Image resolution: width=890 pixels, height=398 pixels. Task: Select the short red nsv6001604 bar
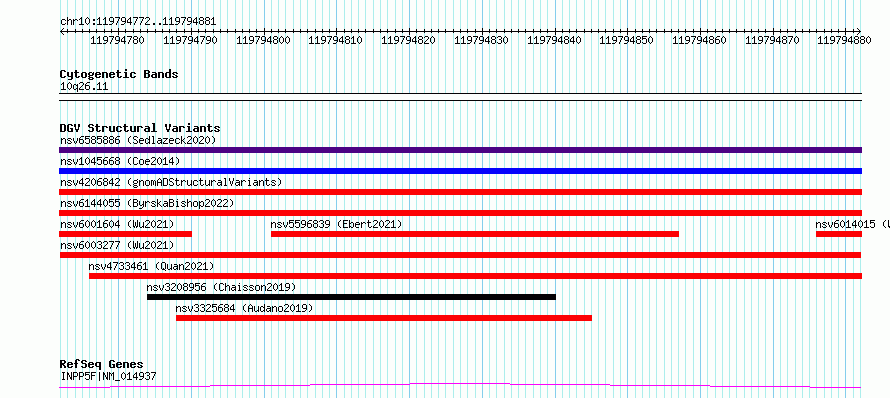tap(125, 234)
